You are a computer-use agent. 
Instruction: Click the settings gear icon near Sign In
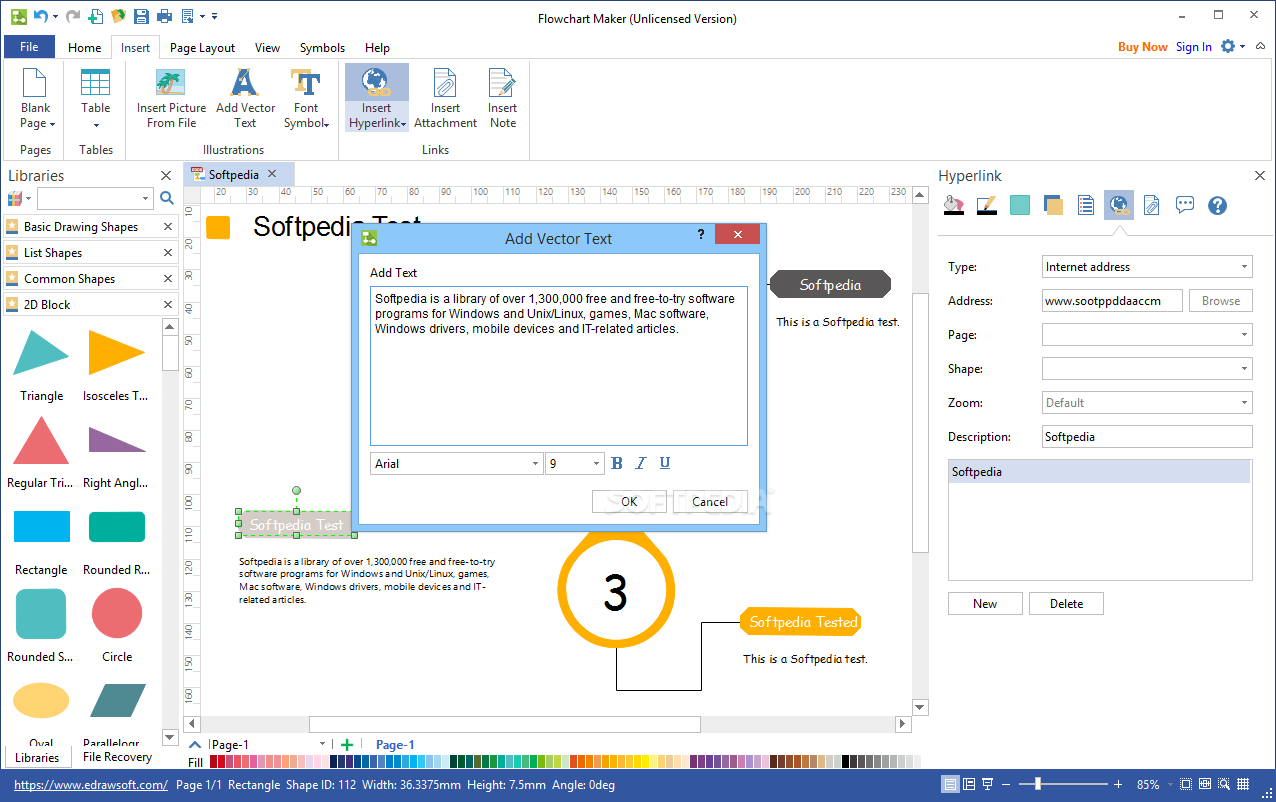1228,46
